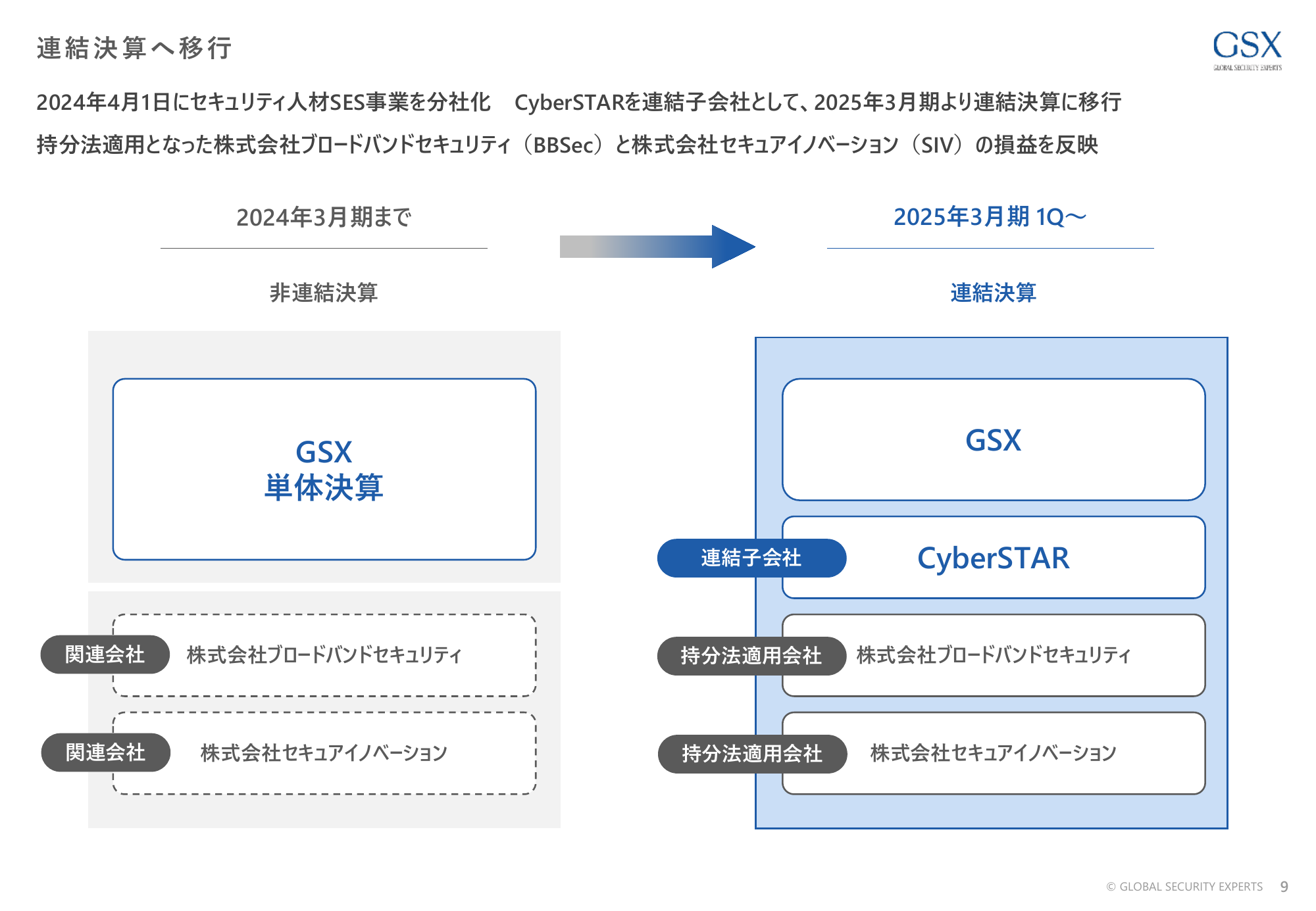The image size is (1316, 911).
Task: Click the blue 連結決算 label
Action: 993,293
